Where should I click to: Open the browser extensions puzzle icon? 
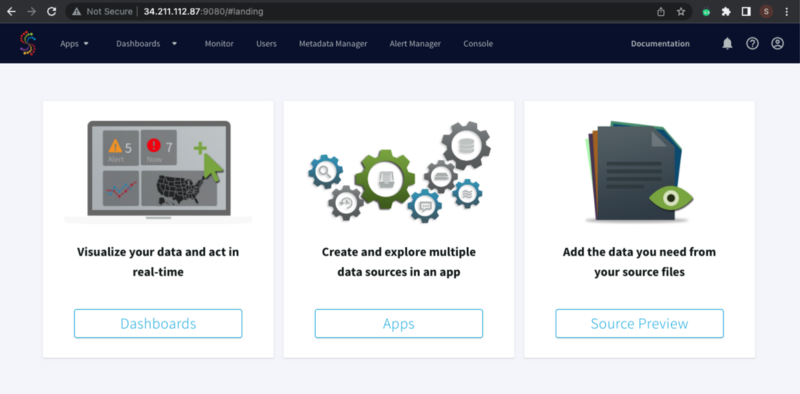point(726,11)
